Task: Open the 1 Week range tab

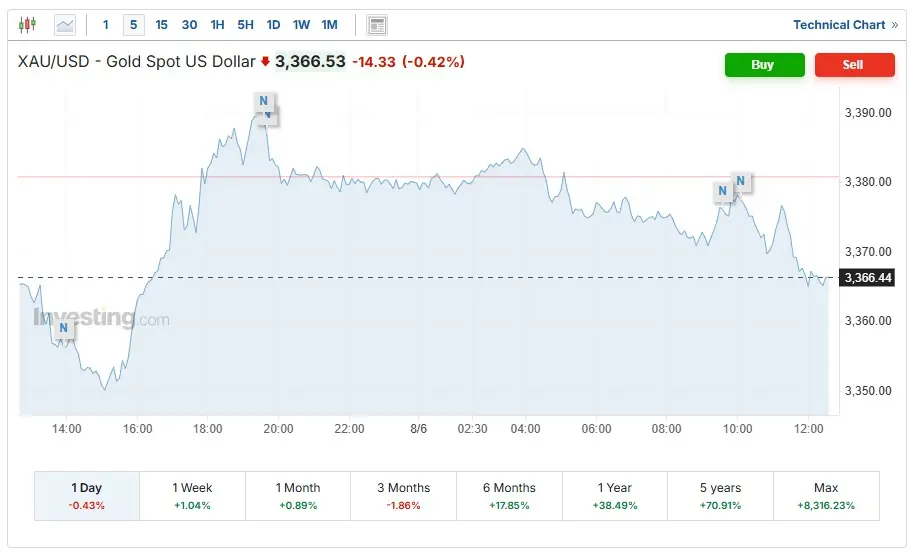Action: [192, 496]
